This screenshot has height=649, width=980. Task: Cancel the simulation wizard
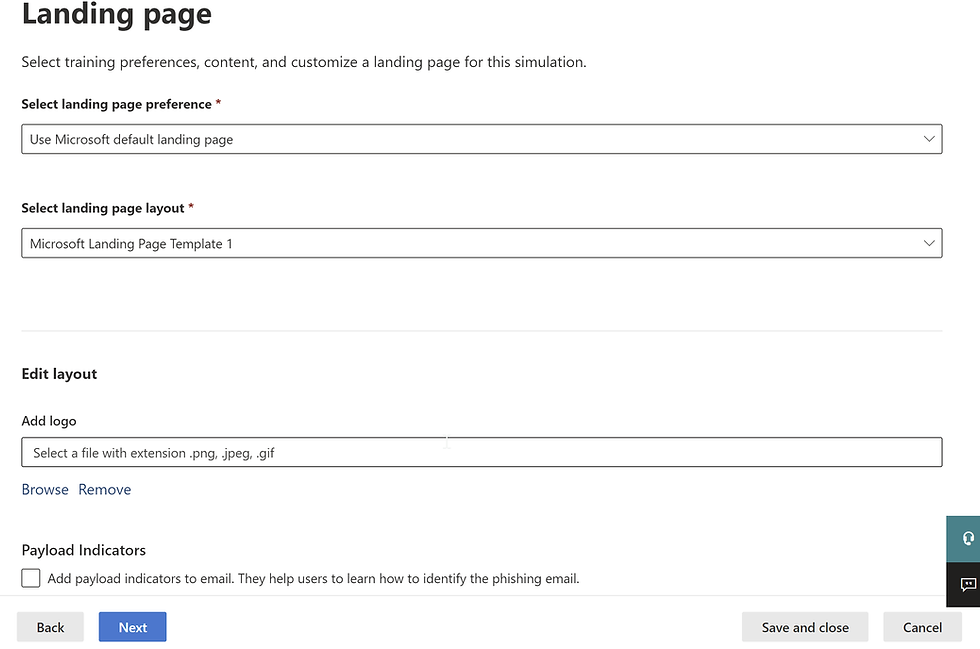922,627
